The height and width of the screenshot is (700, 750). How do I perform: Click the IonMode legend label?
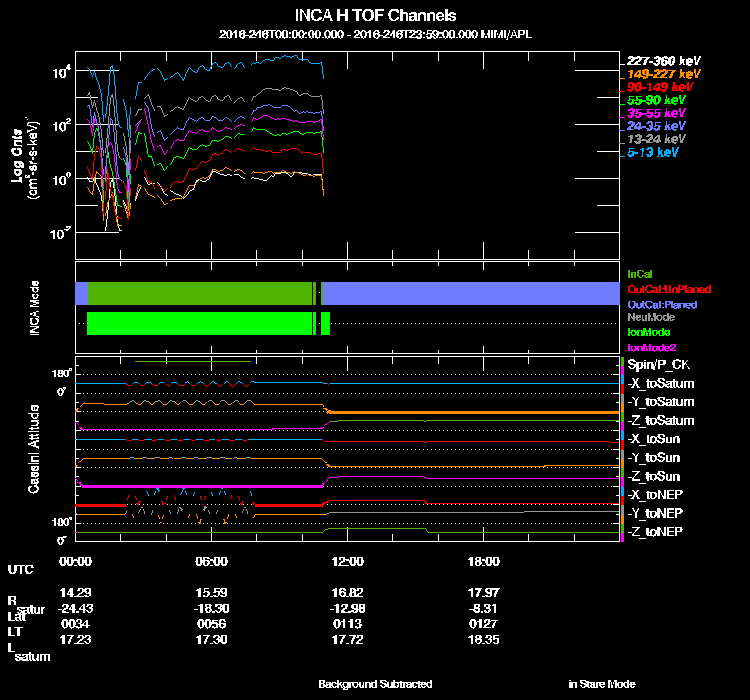coord(649,332)
